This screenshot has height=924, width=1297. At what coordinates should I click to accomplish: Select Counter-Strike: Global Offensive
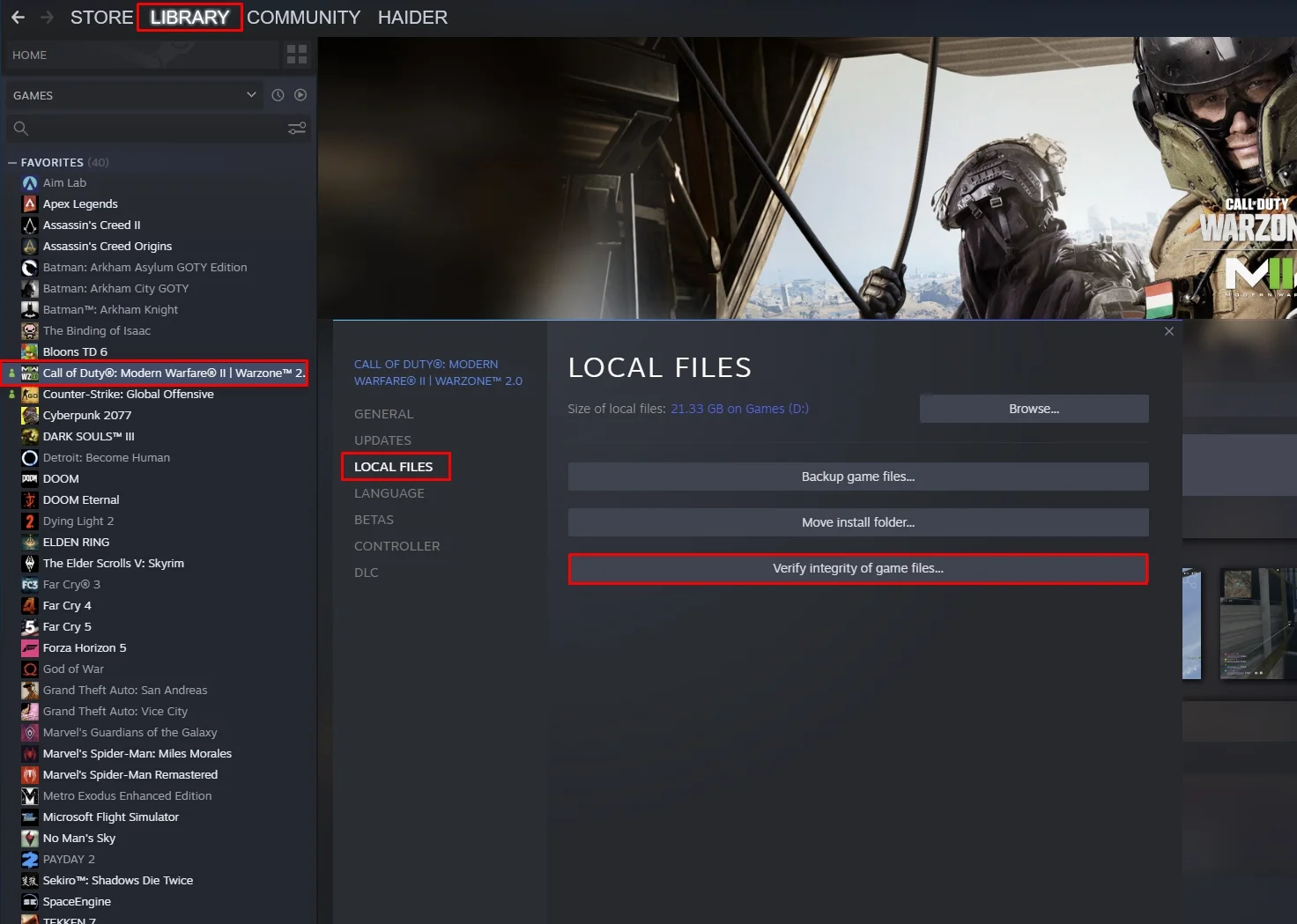pyautogui.click(x=129, y=395)
